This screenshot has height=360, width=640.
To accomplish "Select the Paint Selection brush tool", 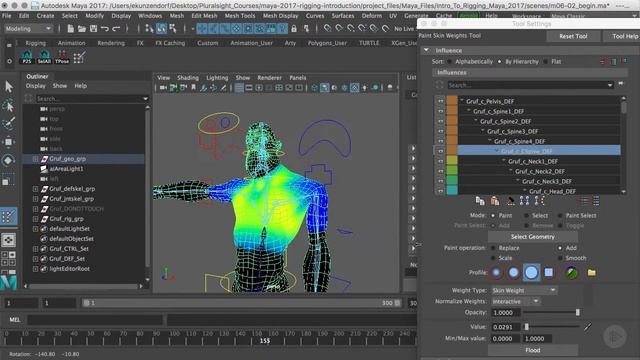I will tap(9, 124).
